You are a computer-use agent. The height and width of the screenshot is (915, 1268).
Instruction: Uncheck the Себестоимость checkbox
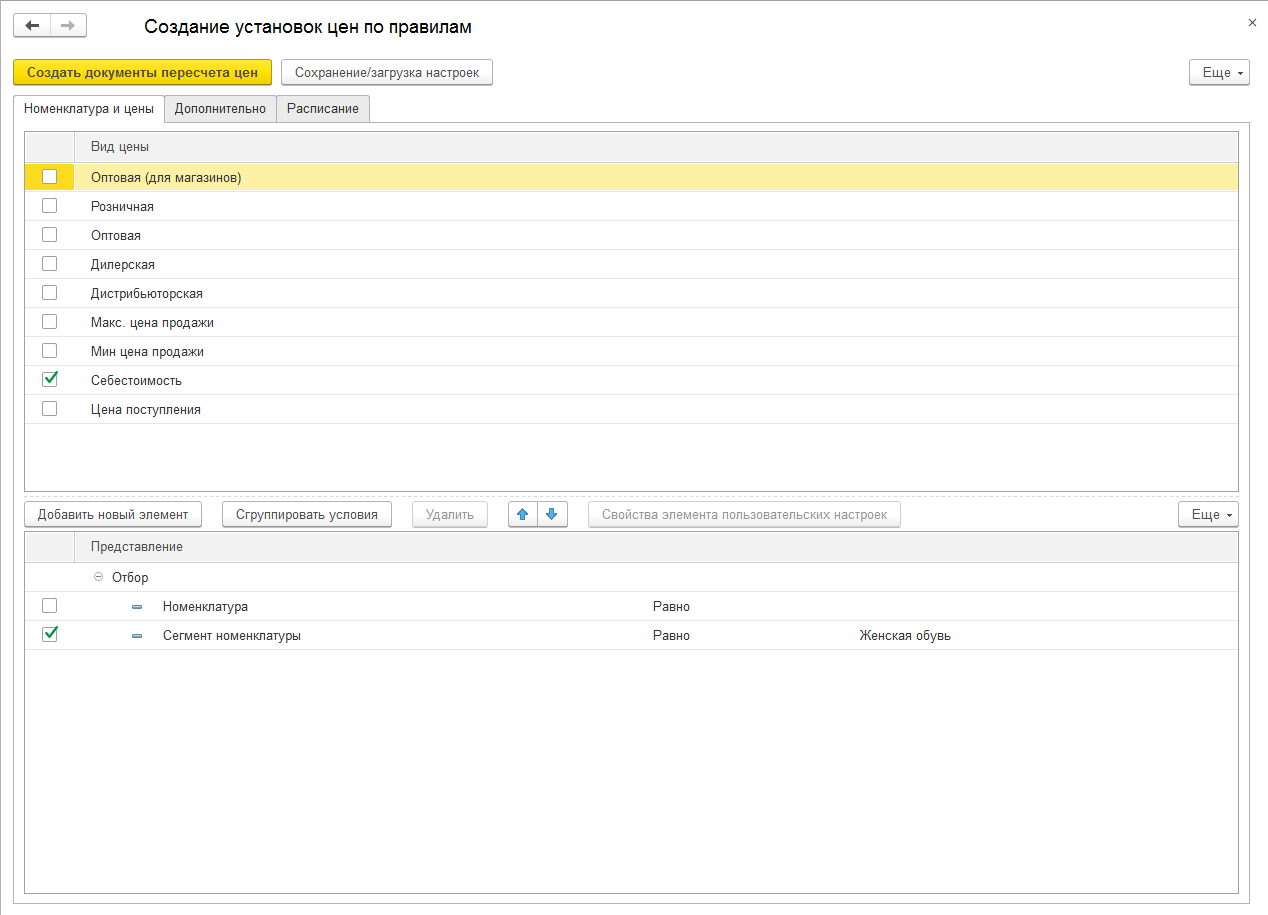(50, 380)
